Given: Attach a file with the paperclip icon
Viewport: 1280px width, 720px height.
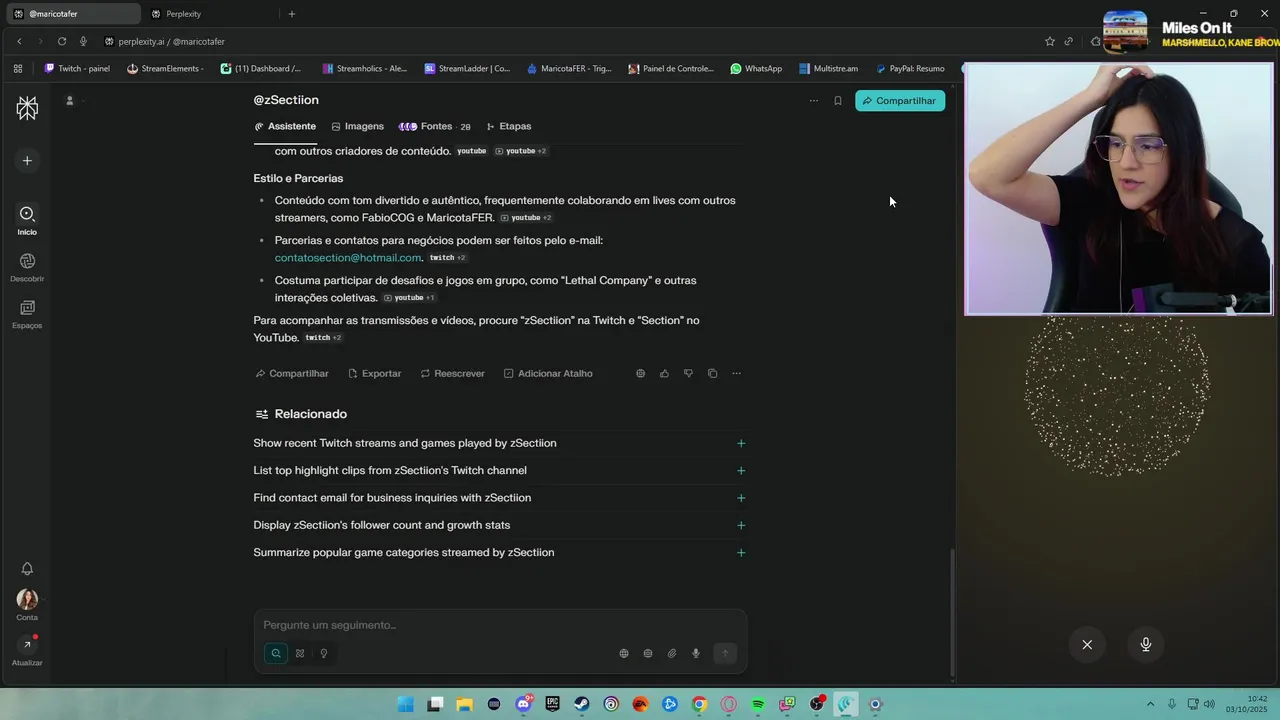Looking at the screenshot, I should (x=672, y=654).
